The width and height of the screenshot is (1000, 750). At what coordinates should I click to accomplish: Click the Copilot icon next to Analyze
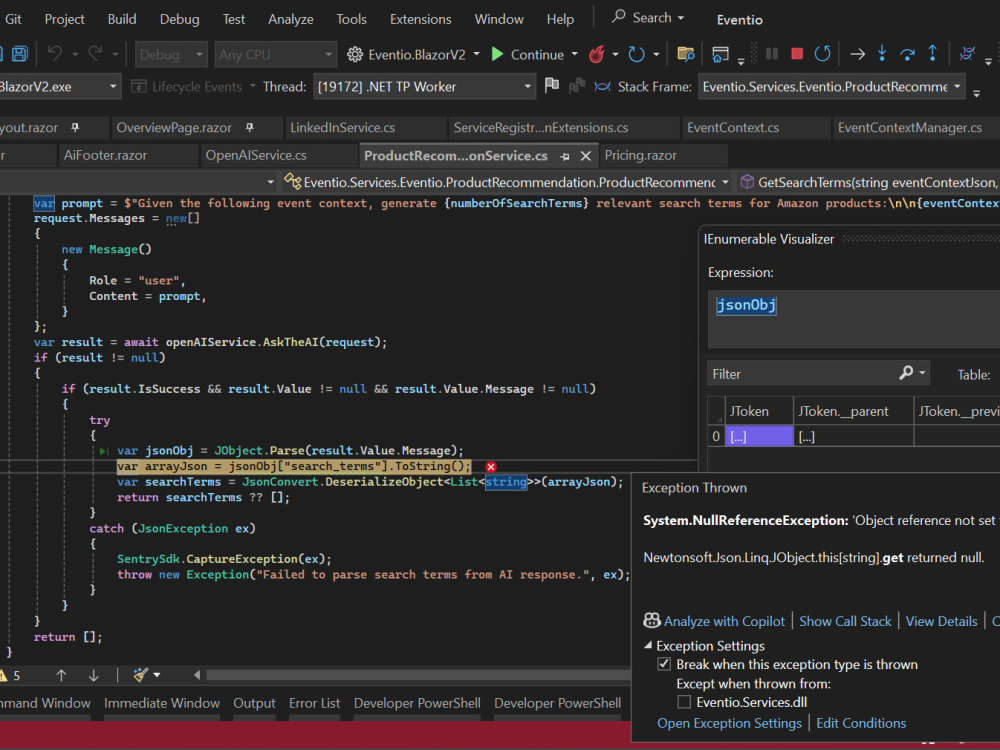[652, 621]
